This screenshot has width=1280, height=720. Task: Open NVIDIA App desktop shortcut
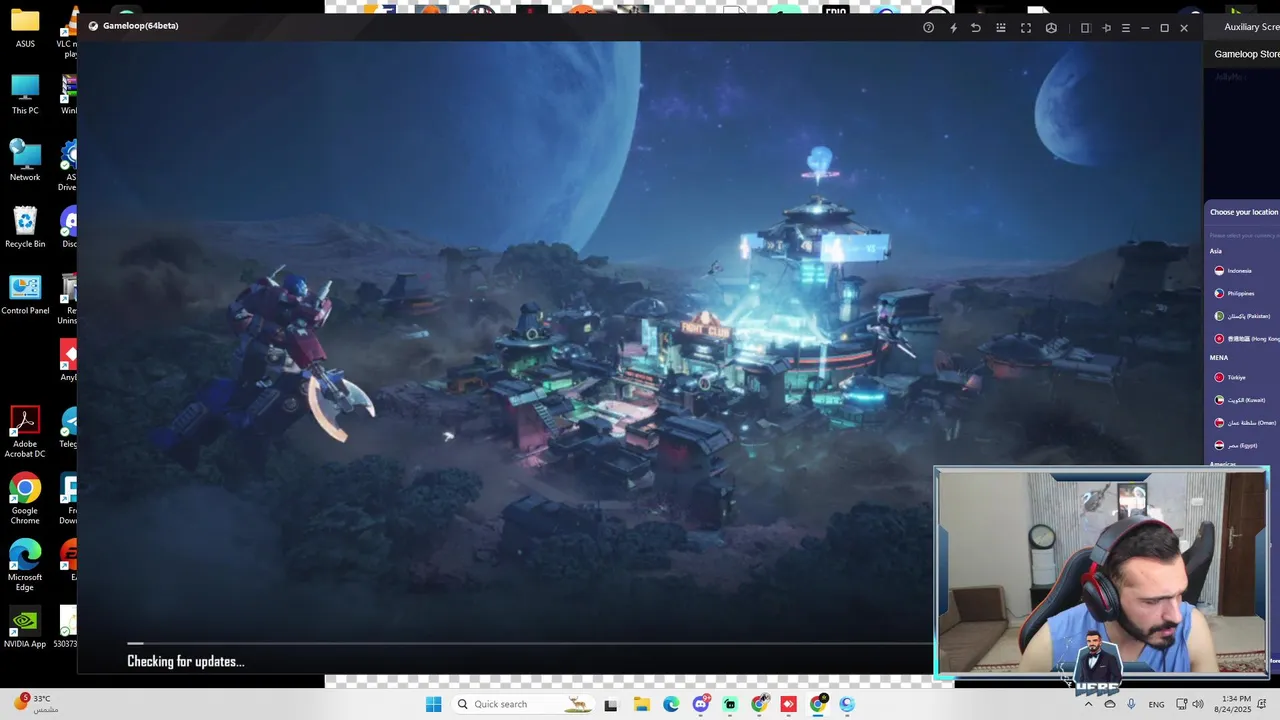pyautogui.click(x=25, y=628)
